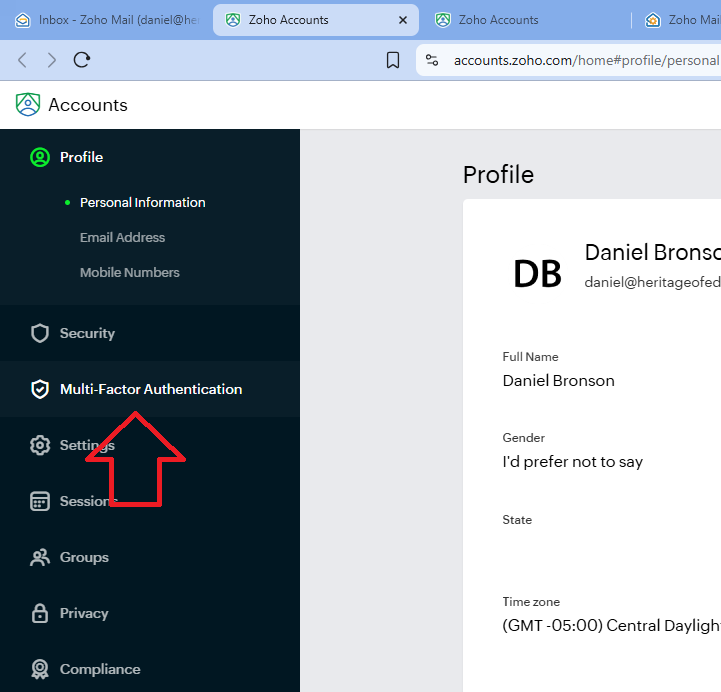The height and width of the screenshot is (692, 721).
Task: Open the Sessions section label
Action: point(89,501)
